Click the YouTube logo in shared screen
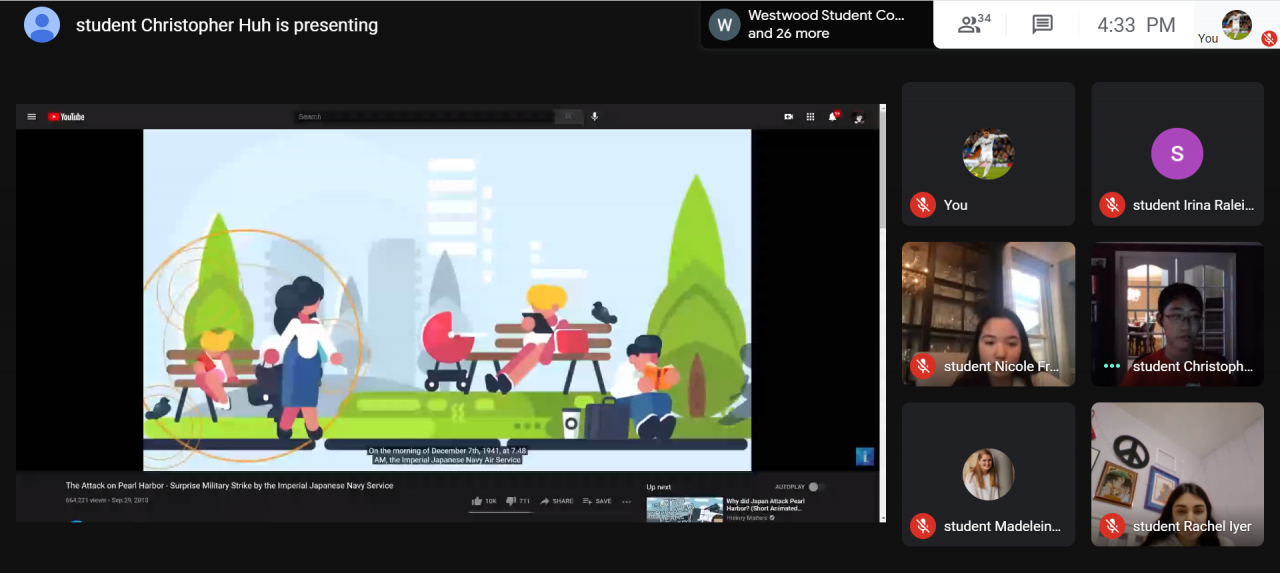 coord(66,117)
